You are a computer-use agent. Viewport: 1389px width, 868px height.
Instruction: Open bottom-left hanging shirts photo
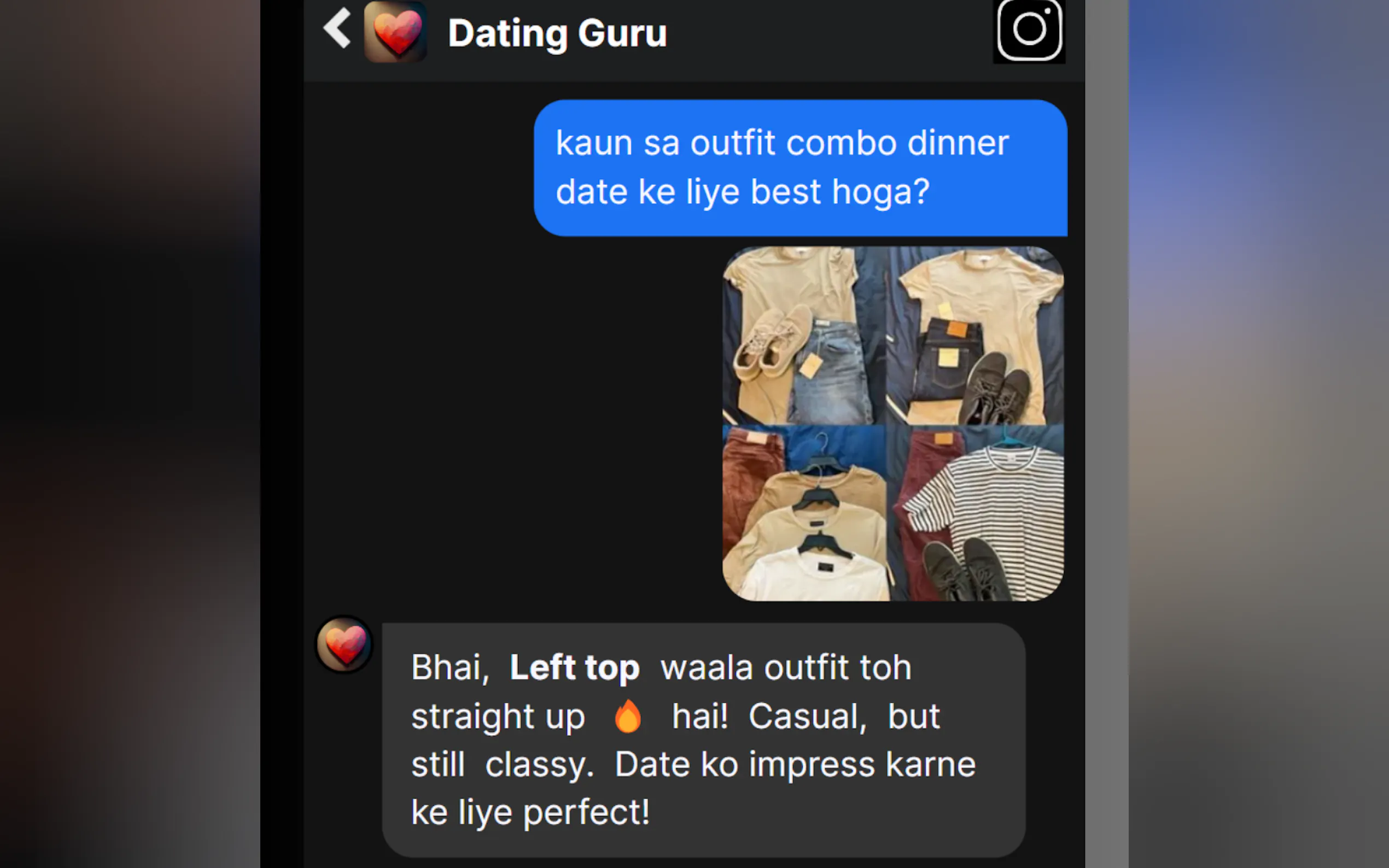click(804, 513)
